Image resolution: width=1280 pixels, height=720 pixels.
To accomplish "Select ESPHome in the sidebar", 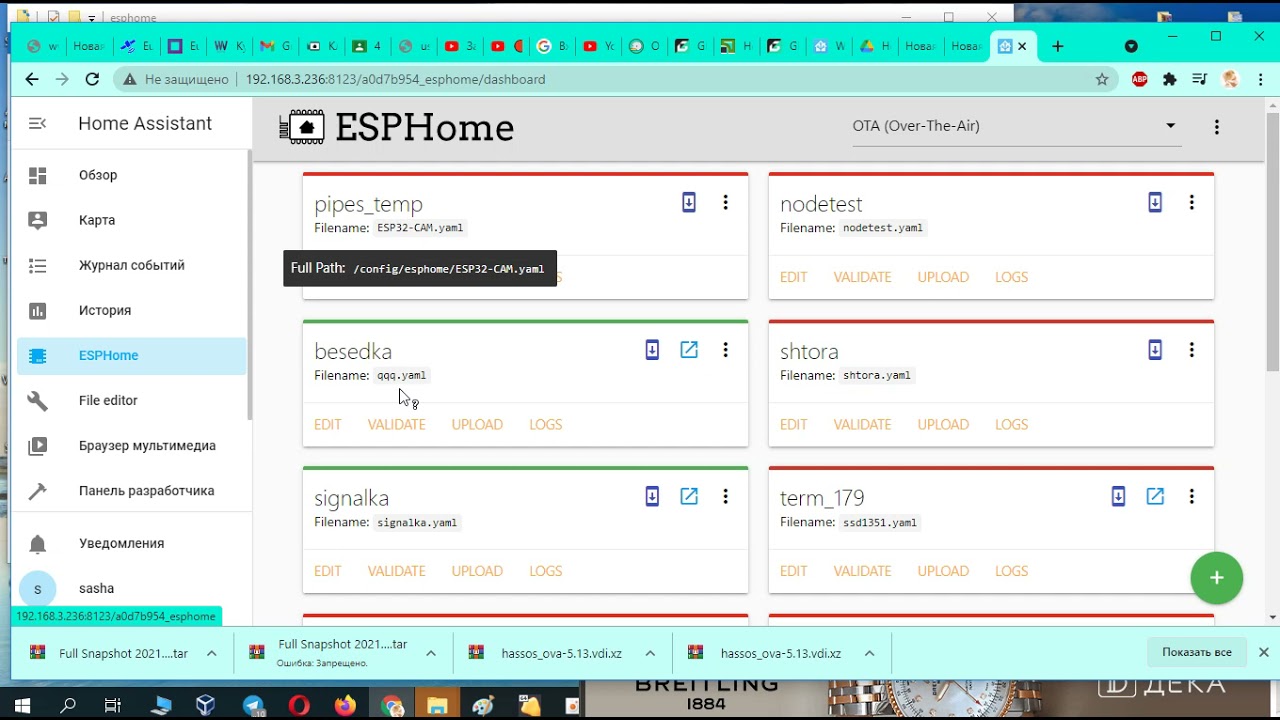I will (x=131, y=355).
